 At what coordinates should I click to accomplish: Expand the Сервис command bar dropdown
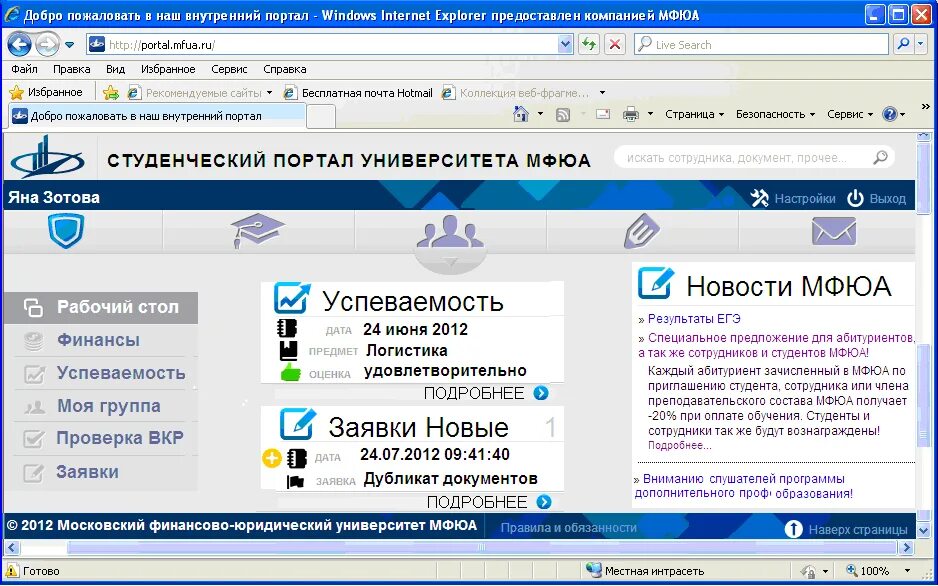tap(850, 114)
